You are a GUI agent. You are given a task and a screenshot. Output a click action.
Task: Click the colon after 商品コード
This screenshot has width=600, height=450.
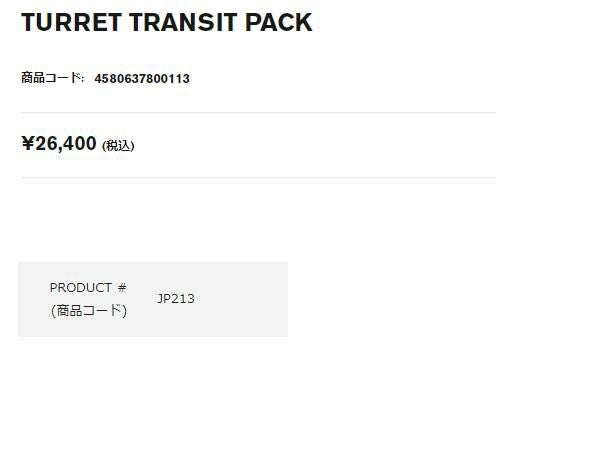83,78
